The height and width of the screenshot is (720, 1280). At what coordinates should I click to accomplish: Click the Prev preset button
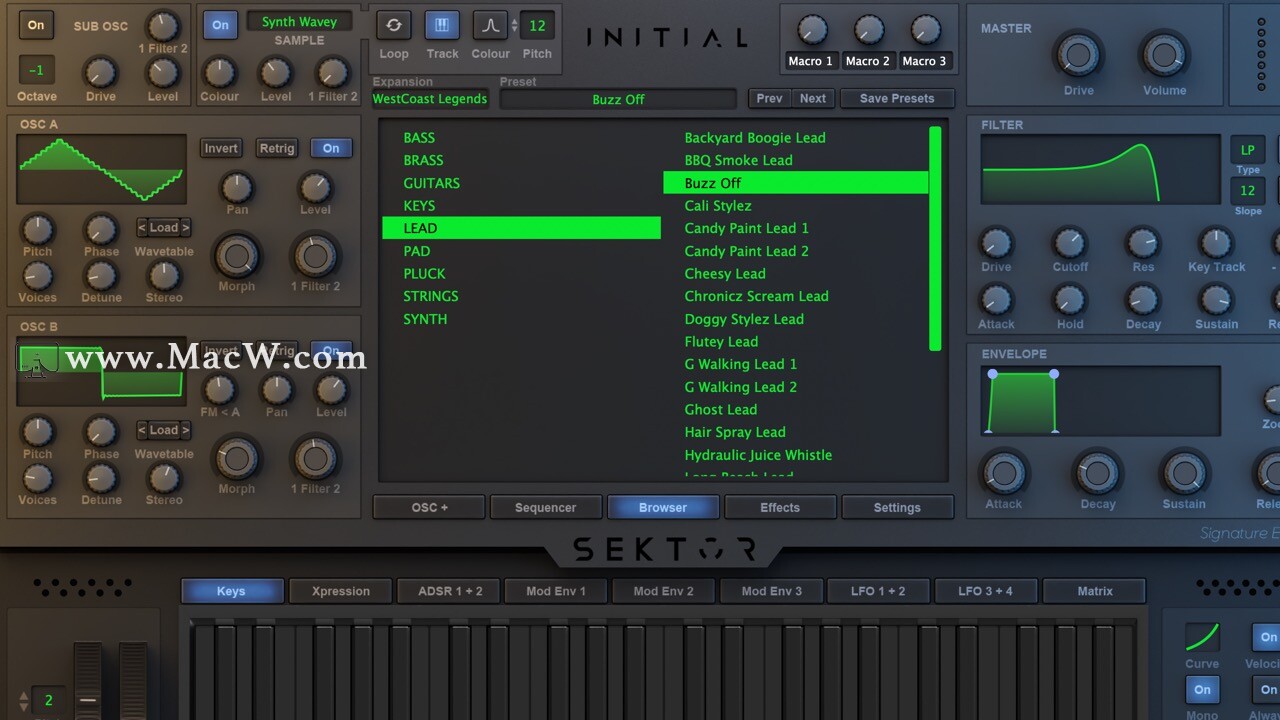pos(770,98)
